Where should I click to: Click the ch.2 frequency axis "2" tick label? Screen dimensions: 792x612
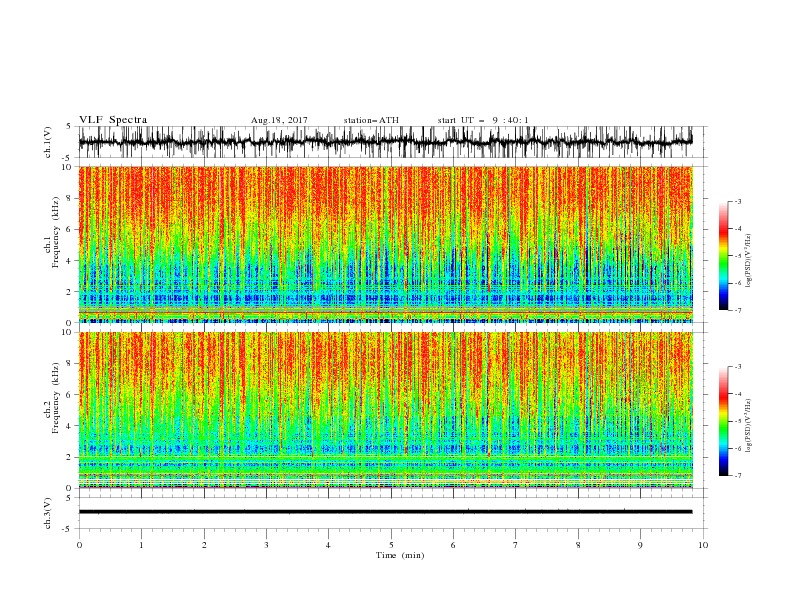click(x=69, y=457)
